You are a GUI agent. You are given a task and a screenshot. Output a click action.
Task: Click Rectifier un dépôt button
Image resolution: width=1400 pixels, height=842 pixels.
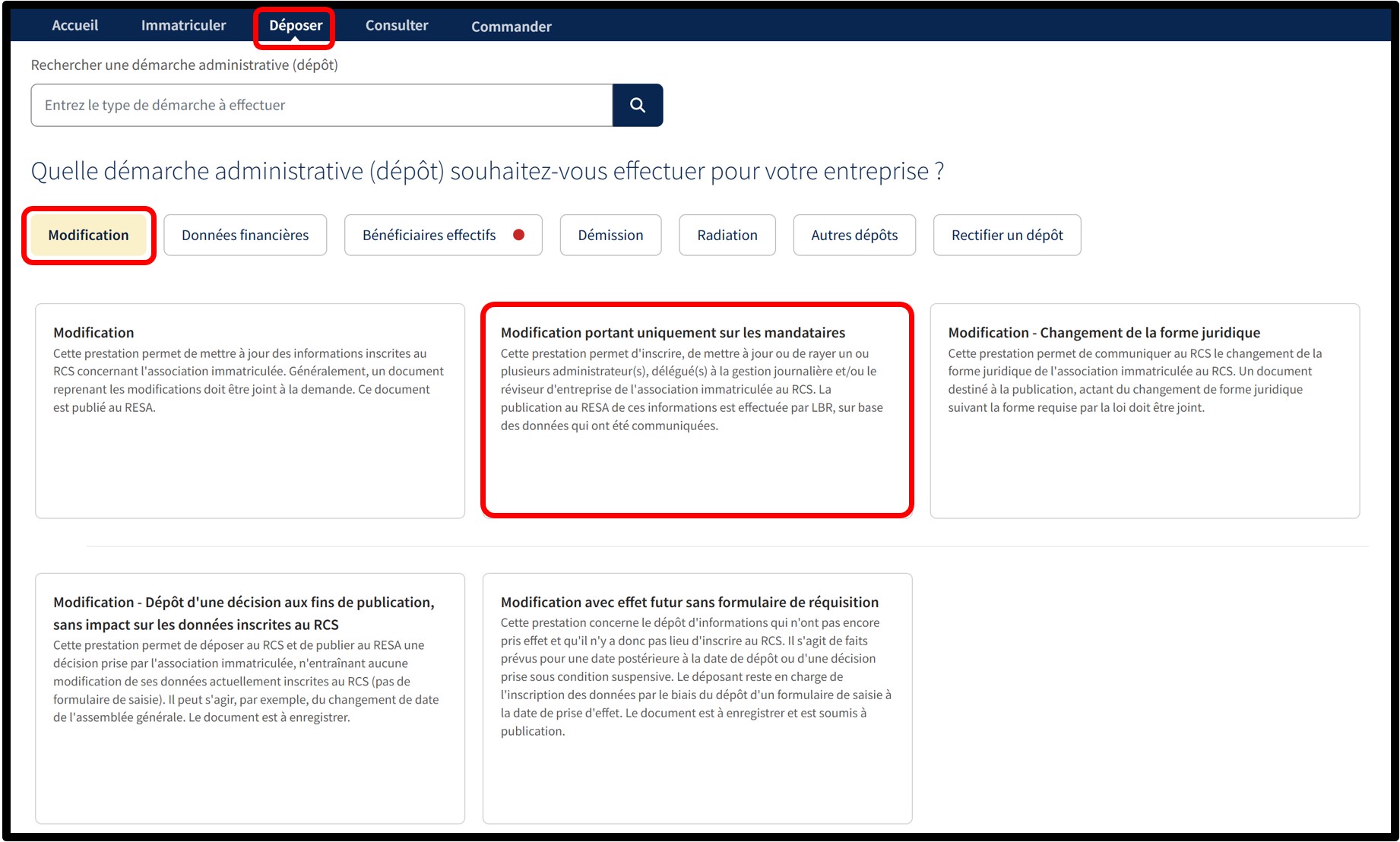coord(1006,235)
